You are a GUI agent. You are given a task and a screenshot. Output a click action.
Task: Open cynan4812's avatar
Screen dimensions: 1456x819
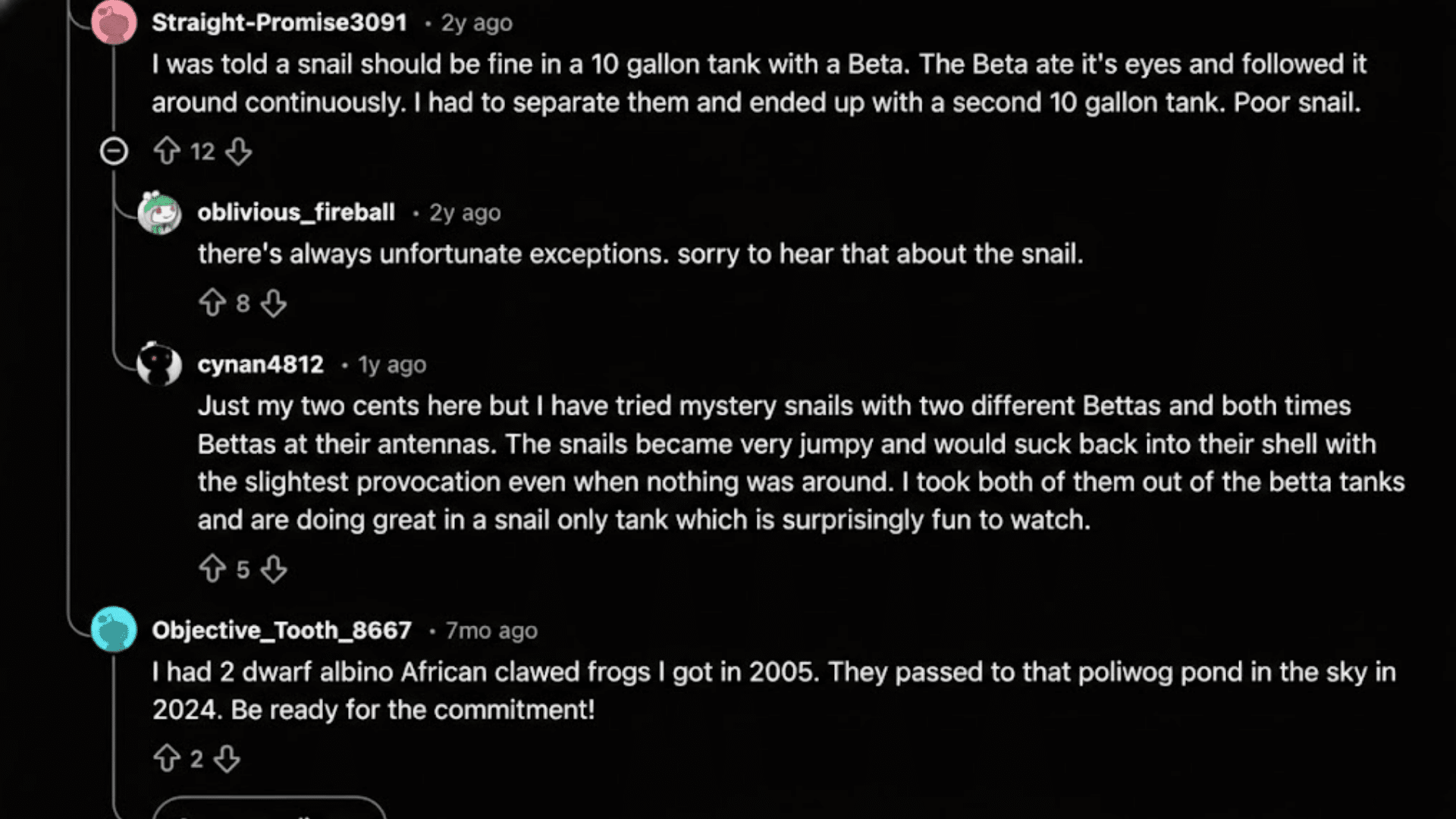tap(158, 366)
